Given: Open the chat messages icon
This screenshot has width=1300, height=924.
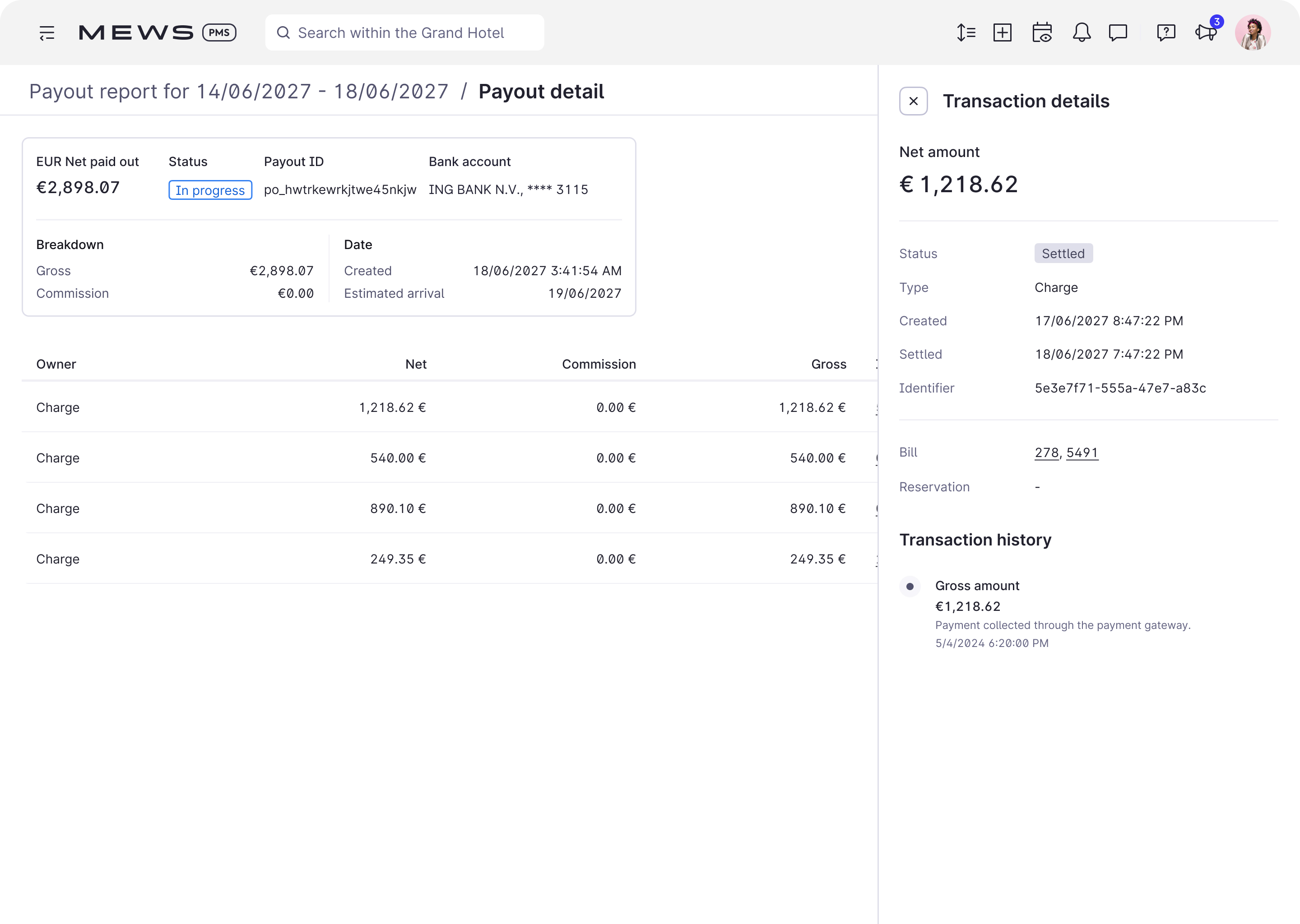Looking at the screenshot, I should click(x=1118, y=33).
